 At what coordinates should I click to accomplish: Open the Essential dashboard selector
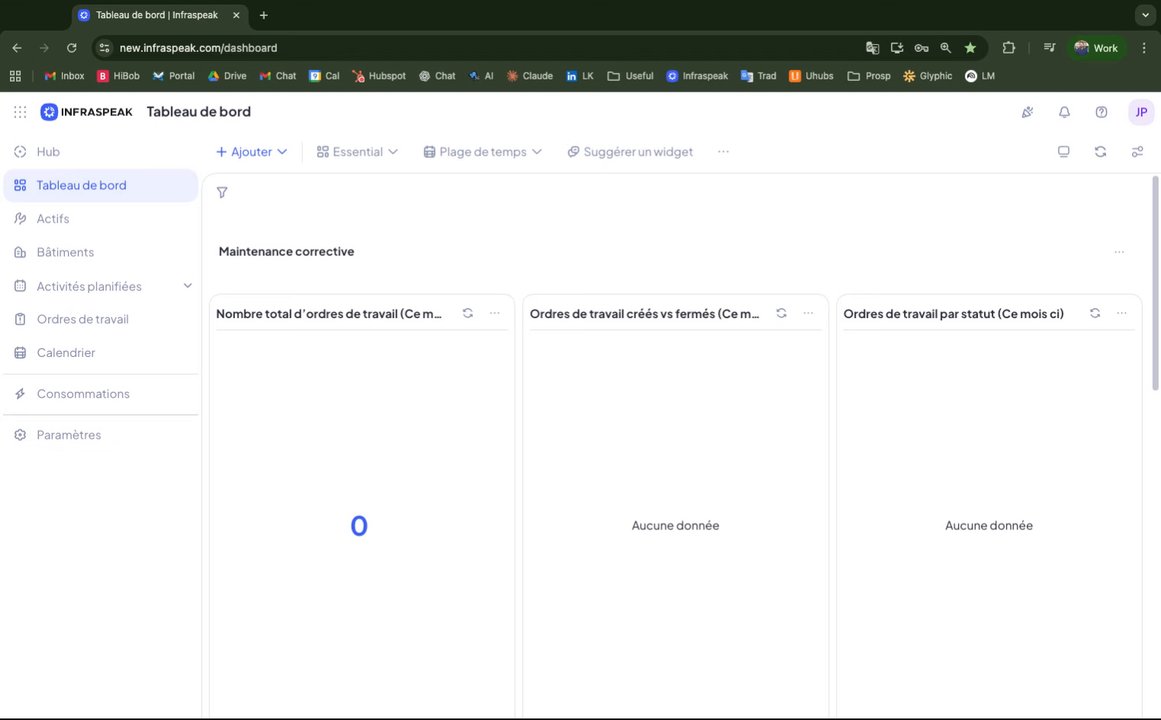tap(357, 152)
